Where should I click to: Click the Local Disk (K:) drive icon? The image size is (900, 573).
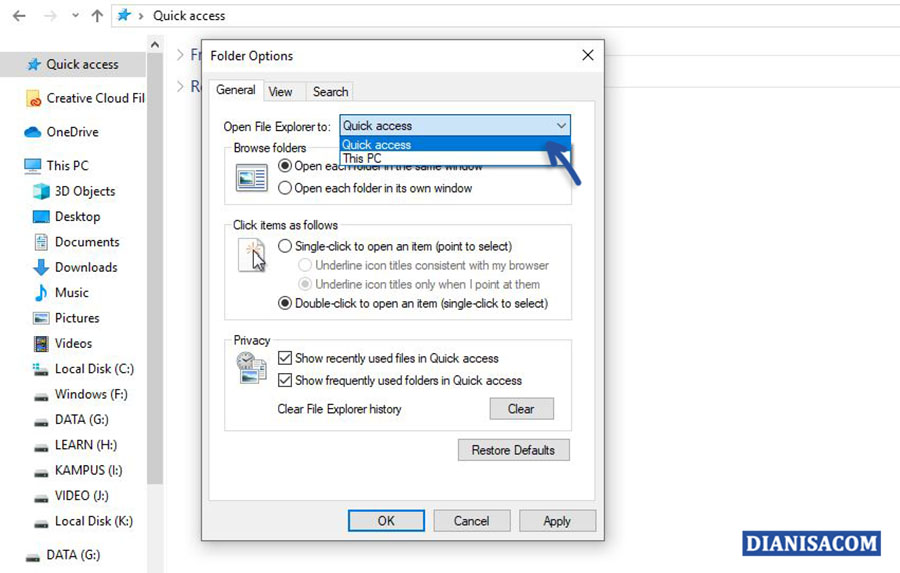click(41, 522)
